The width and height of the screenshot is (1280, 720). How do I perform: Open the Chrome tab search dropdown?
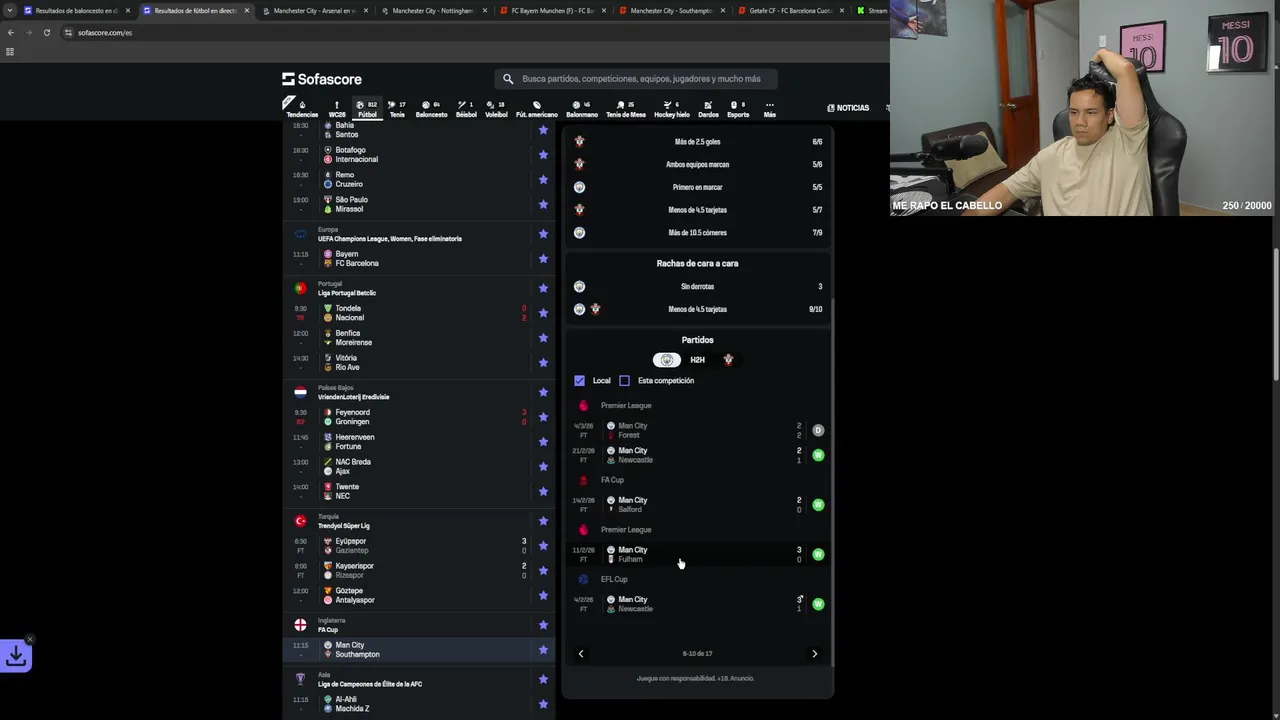pos(10,11)
